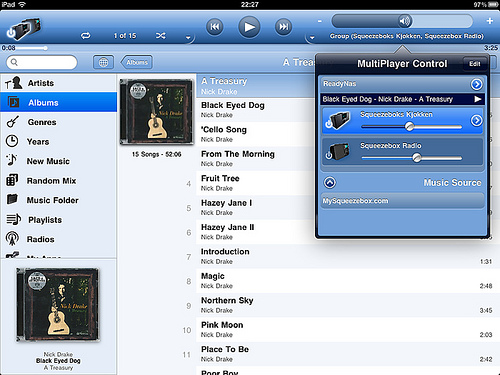Toggle power on Squeezeboks Kjokken player
The height and width of the screenshot is (375, 500).
[x=329, y=124]
